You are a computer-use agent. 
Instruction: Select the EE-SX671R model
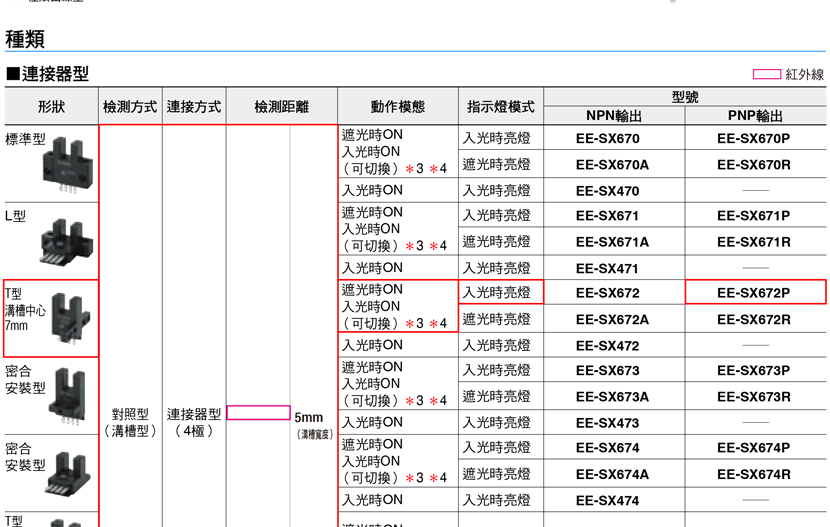pos(754,242)
